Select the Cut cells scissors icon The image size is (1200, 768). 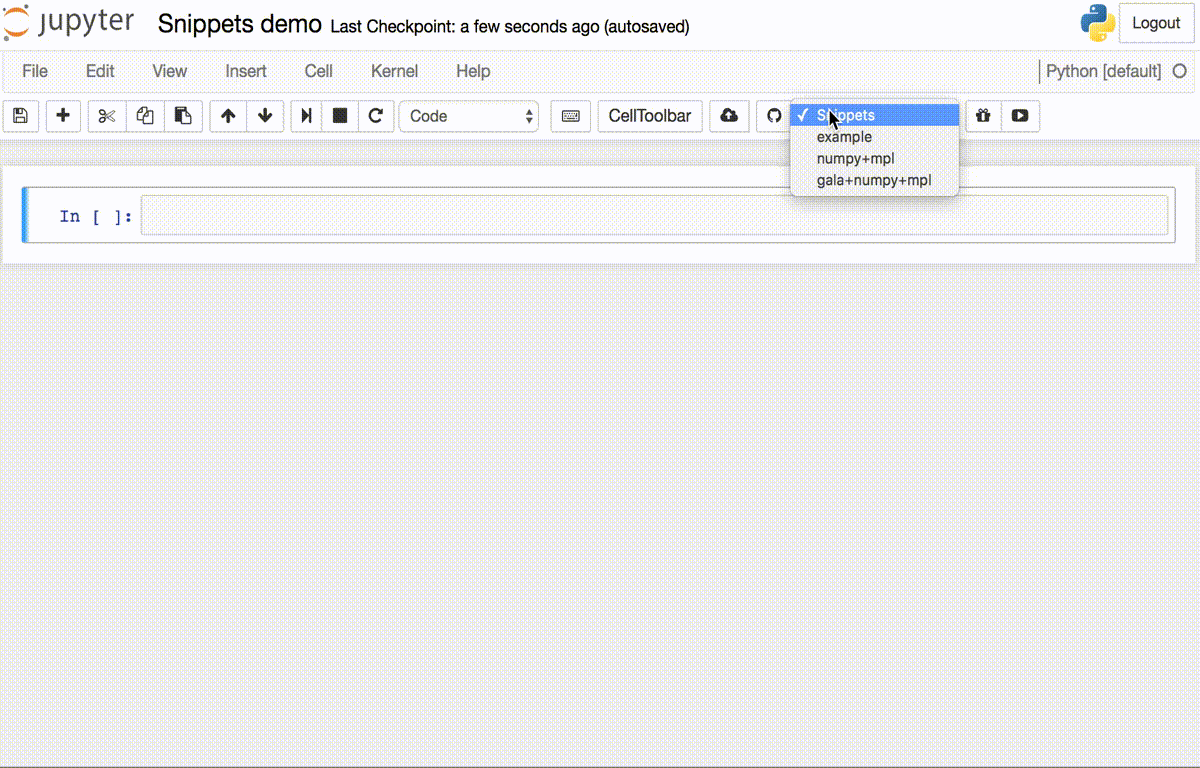pos(106,116)
